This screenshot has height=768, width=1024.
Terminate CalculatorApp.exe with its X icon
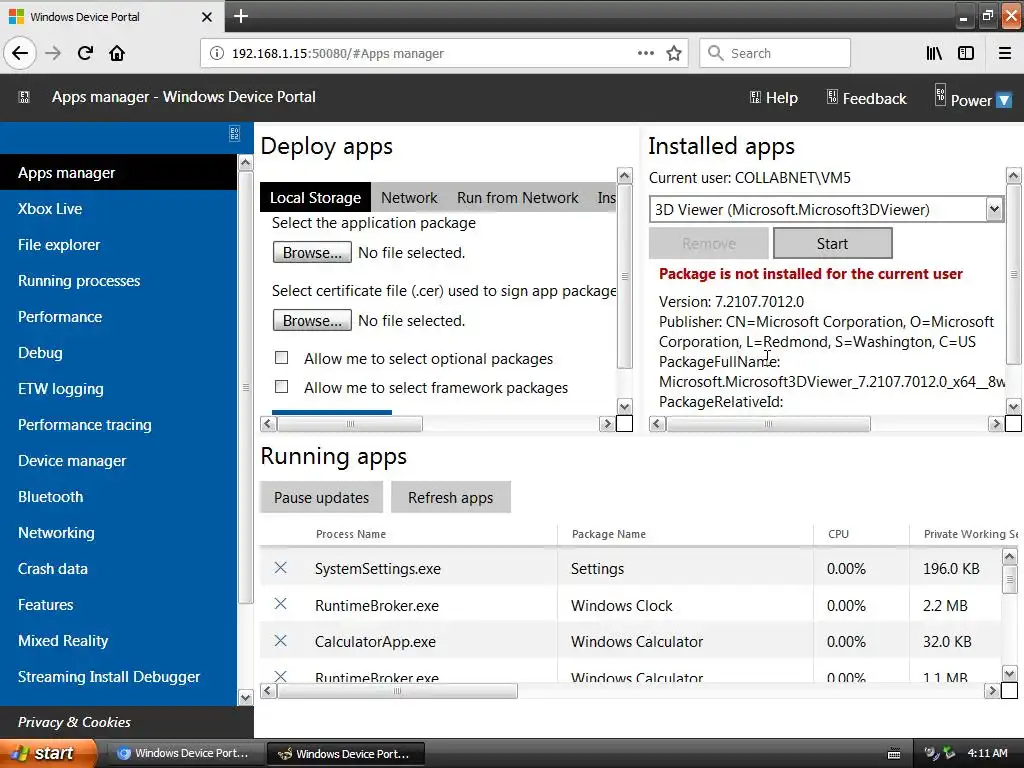click(280, 641)
